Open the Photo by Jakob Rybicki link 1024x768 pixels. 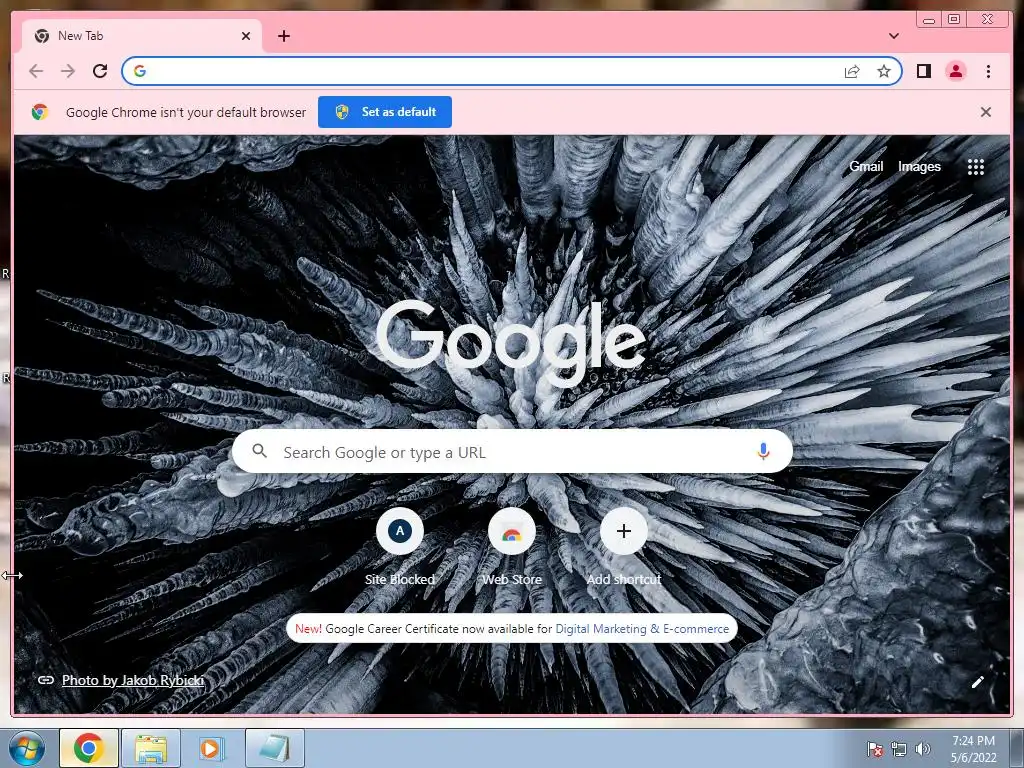click(133, 680)
